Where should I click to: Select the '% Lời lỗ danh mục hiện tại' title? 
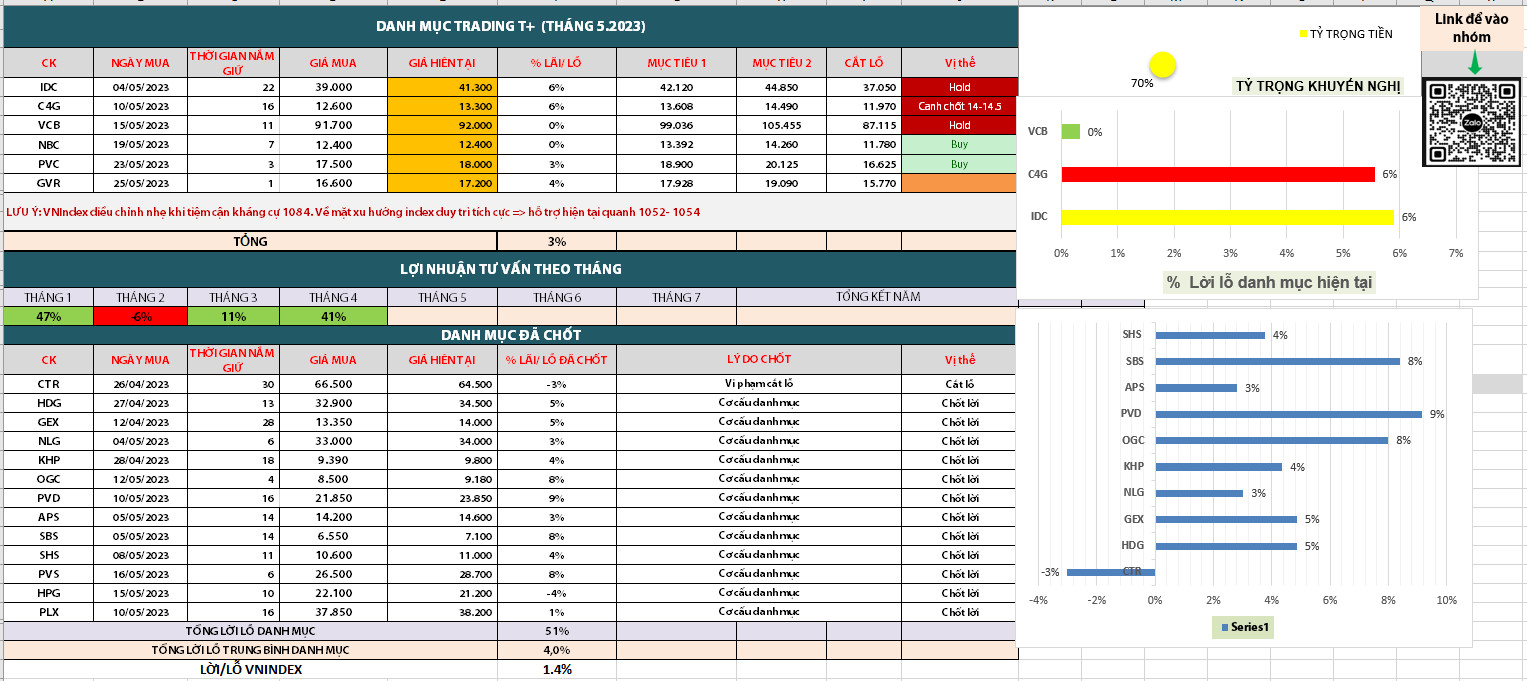click(1270, 282)
